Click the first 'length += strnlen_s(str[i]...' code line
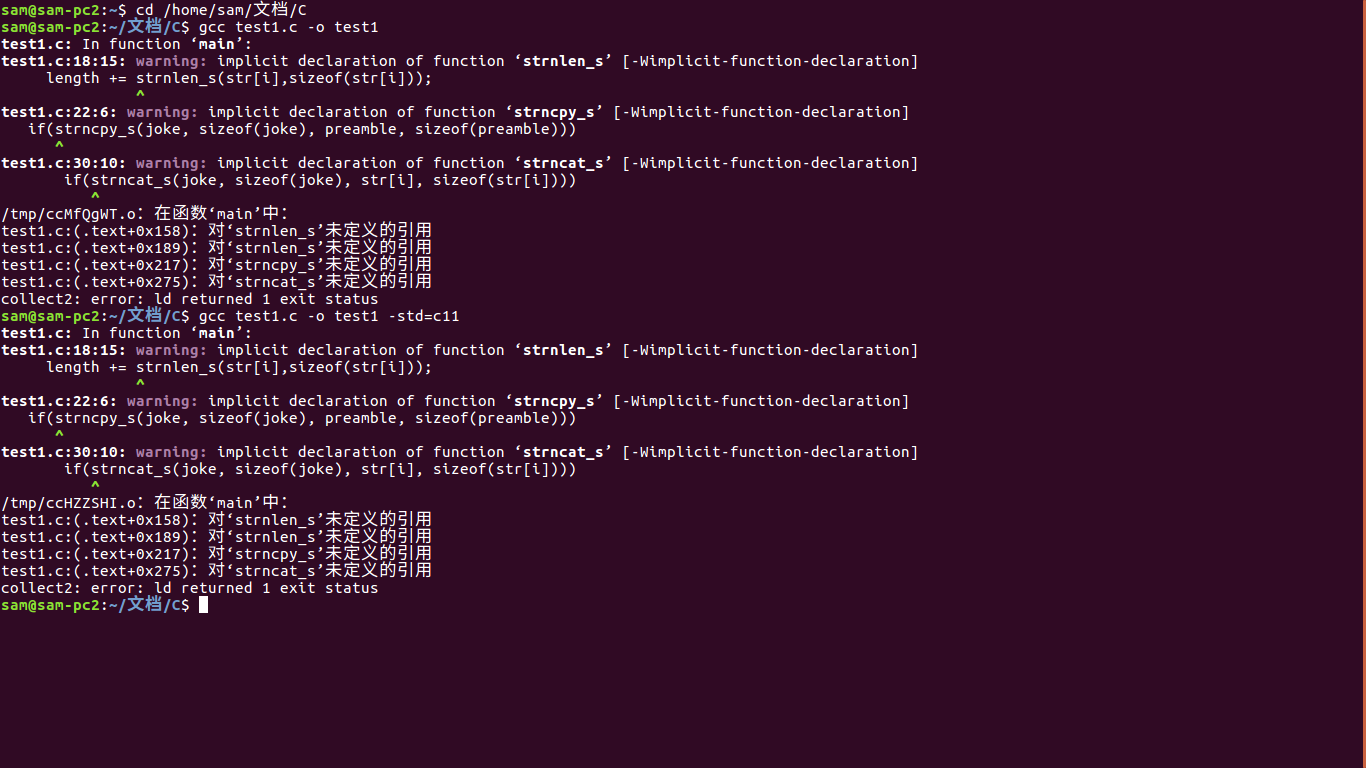 tap(239, 78)
